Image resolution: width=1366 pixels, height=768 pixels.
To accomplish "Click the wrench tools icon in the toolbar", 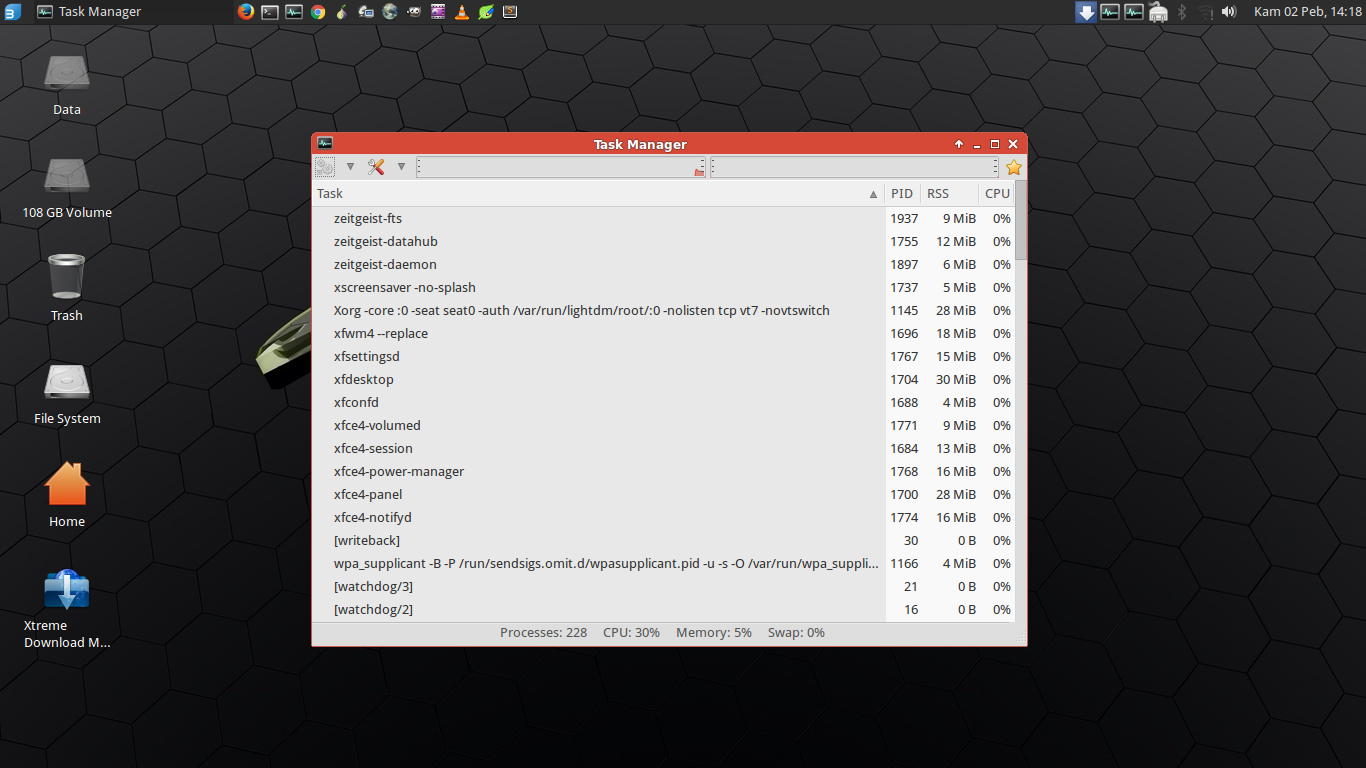I will 375,166.
